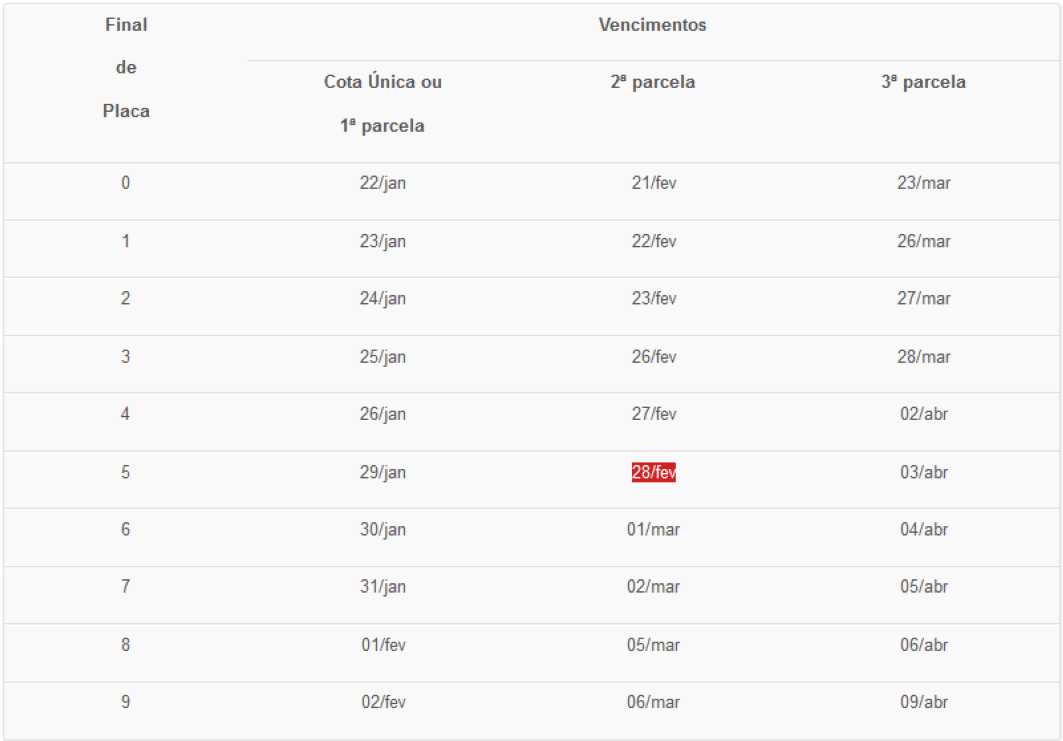The width and height of the screenshot is (1063, 741).
Task: Select the 24/jan date cell
Action: pos(382,299)
